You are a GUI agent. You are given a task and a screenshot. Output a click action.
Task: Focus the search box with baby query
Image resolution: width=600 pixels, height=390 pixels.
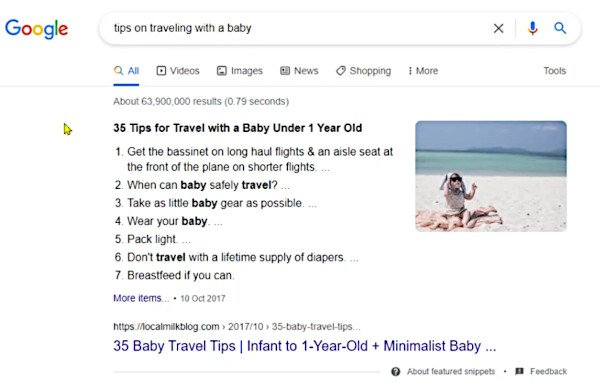click(298, 28)
